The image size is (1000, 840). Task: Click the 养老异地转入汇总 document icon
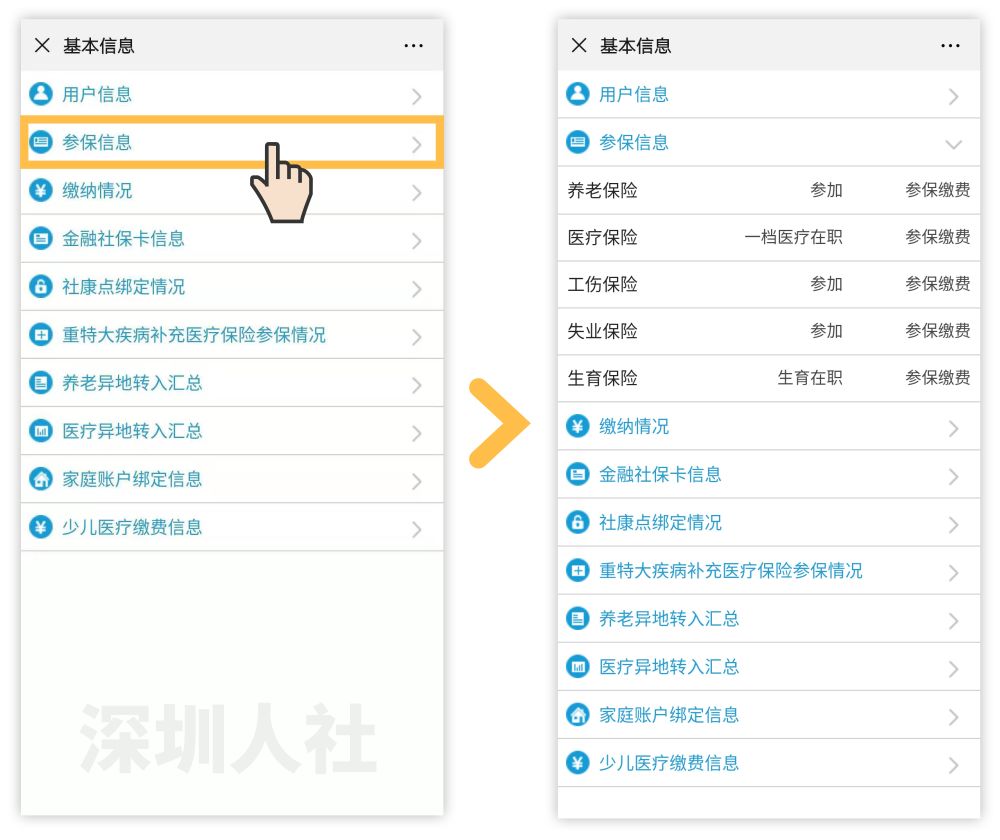[40, 382]
